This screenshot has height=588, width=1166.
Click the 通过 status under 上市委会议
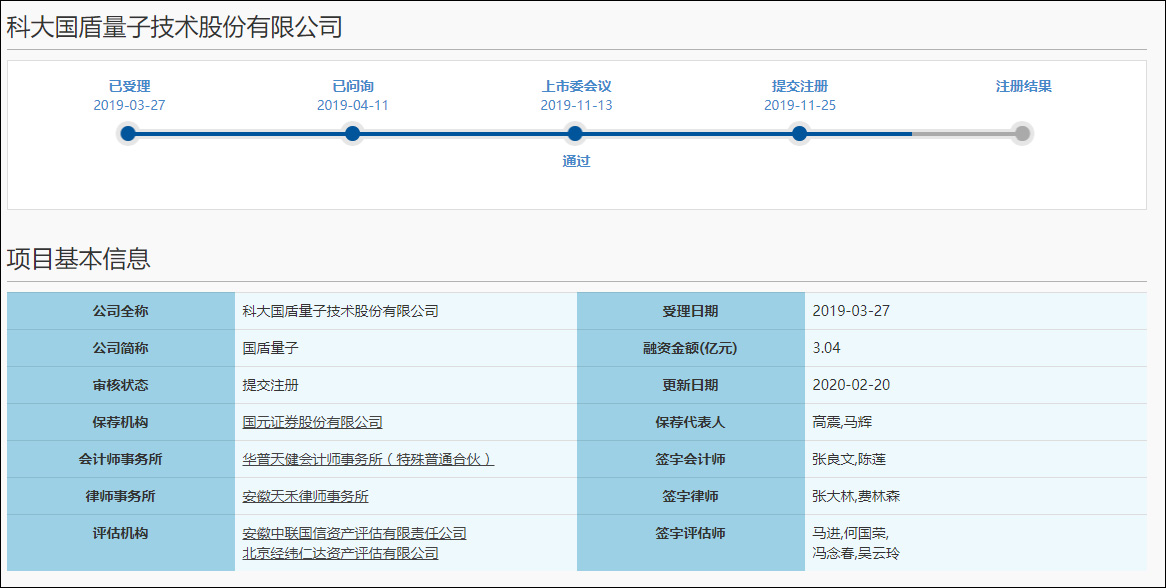[x=576, y=161]
